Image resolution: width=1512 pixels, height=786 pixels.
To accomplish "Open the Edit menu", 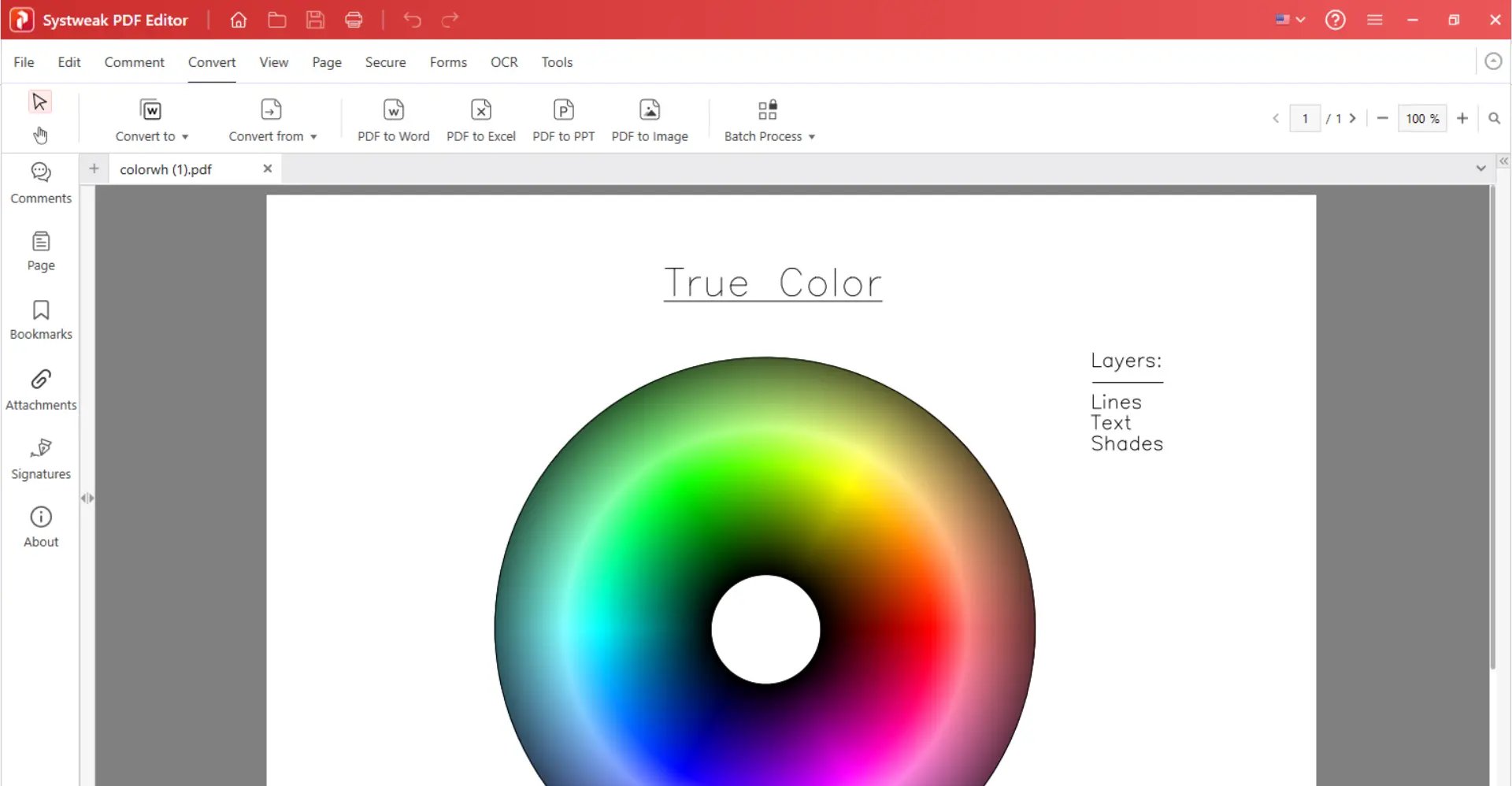I will tap(69, 62).
